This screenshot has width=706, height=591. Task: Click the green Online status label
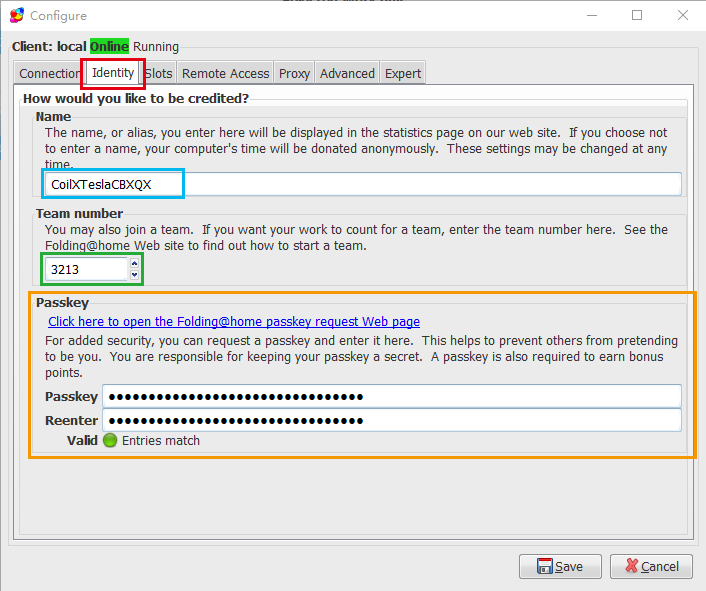pyautogui.click(x=109, y=46)
